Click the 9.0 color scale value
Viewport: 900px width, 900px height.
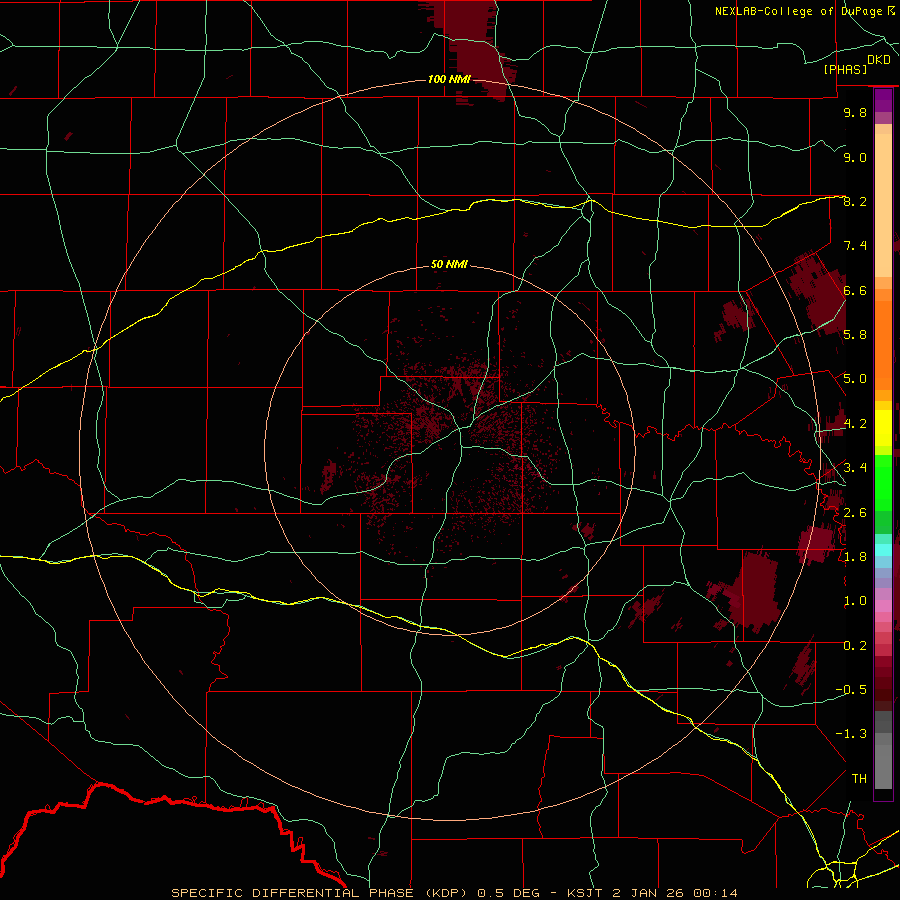pyautogui.click(x=855, y=157)
